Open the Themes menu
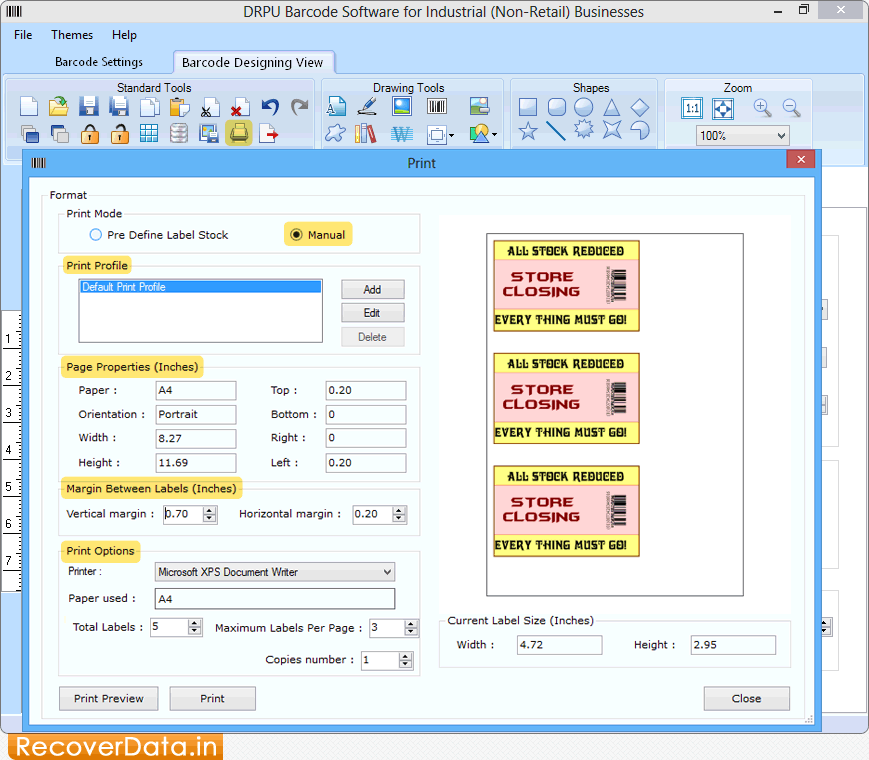 pyautogui.click(x=71, y=35)
